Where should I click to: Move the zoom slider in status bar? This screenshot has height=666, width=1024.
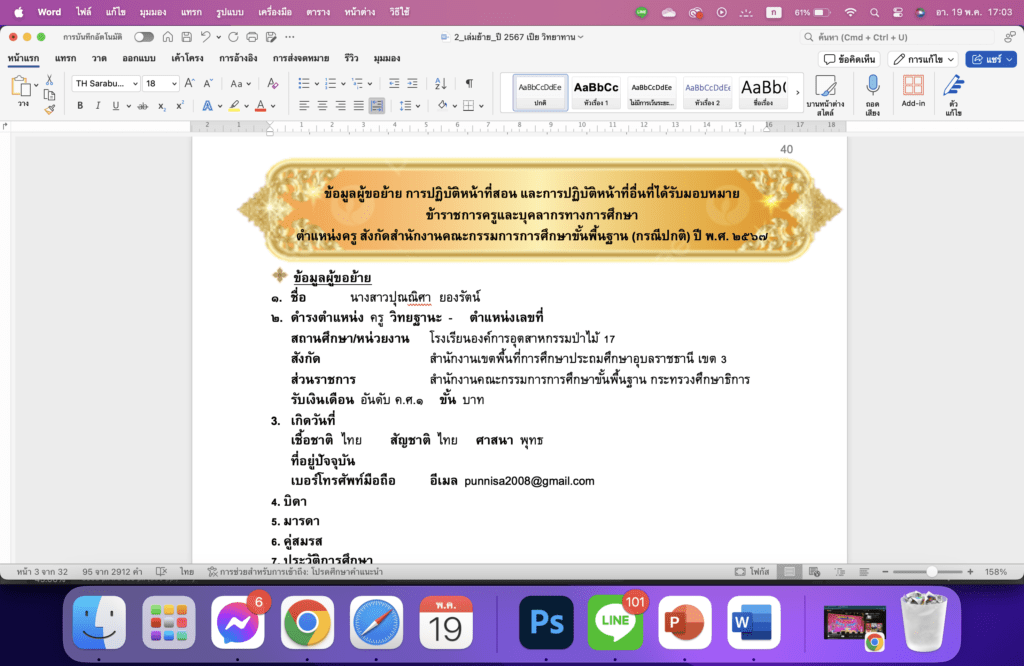(932, 571)
